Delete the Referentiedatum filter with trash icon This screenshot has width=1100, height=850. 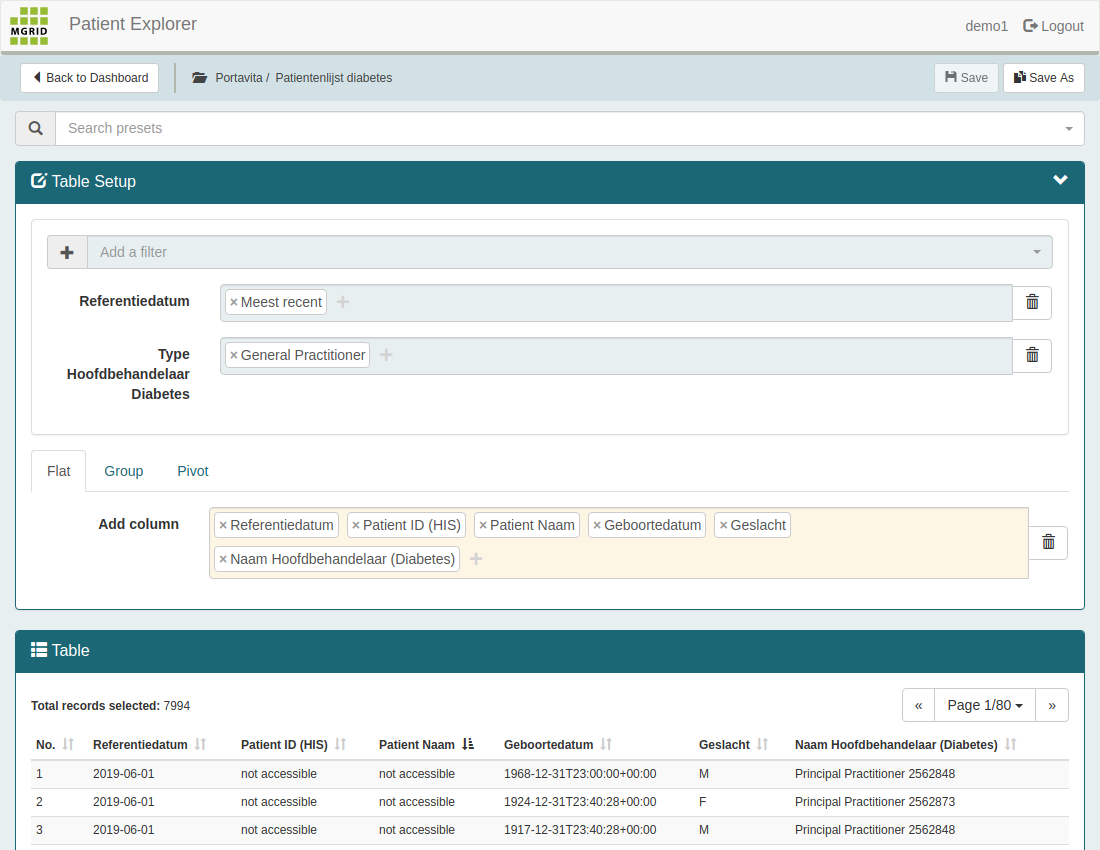tap(1032, 302)
